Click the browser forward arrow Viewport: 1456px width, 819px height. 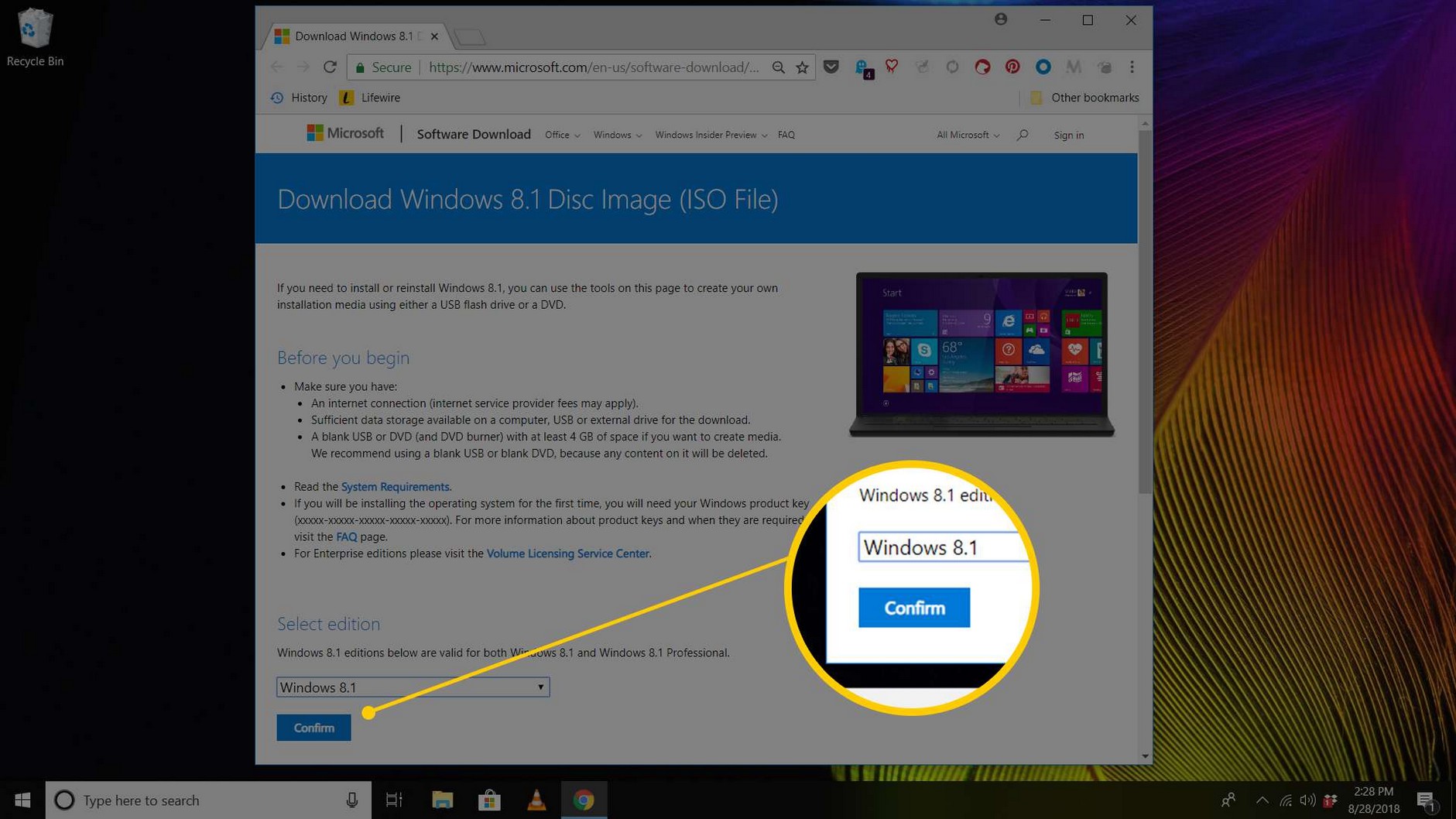303,67
